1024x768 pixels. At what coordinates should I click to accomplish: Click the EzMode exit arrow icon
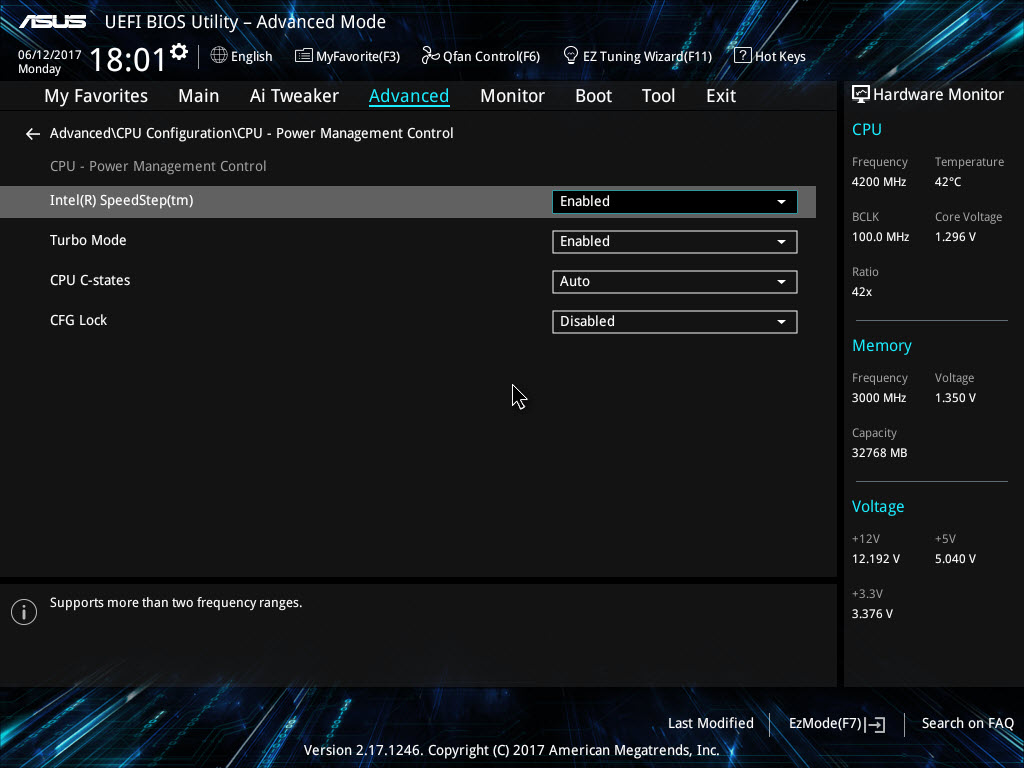pyautogui.click(x=876, y=724)
